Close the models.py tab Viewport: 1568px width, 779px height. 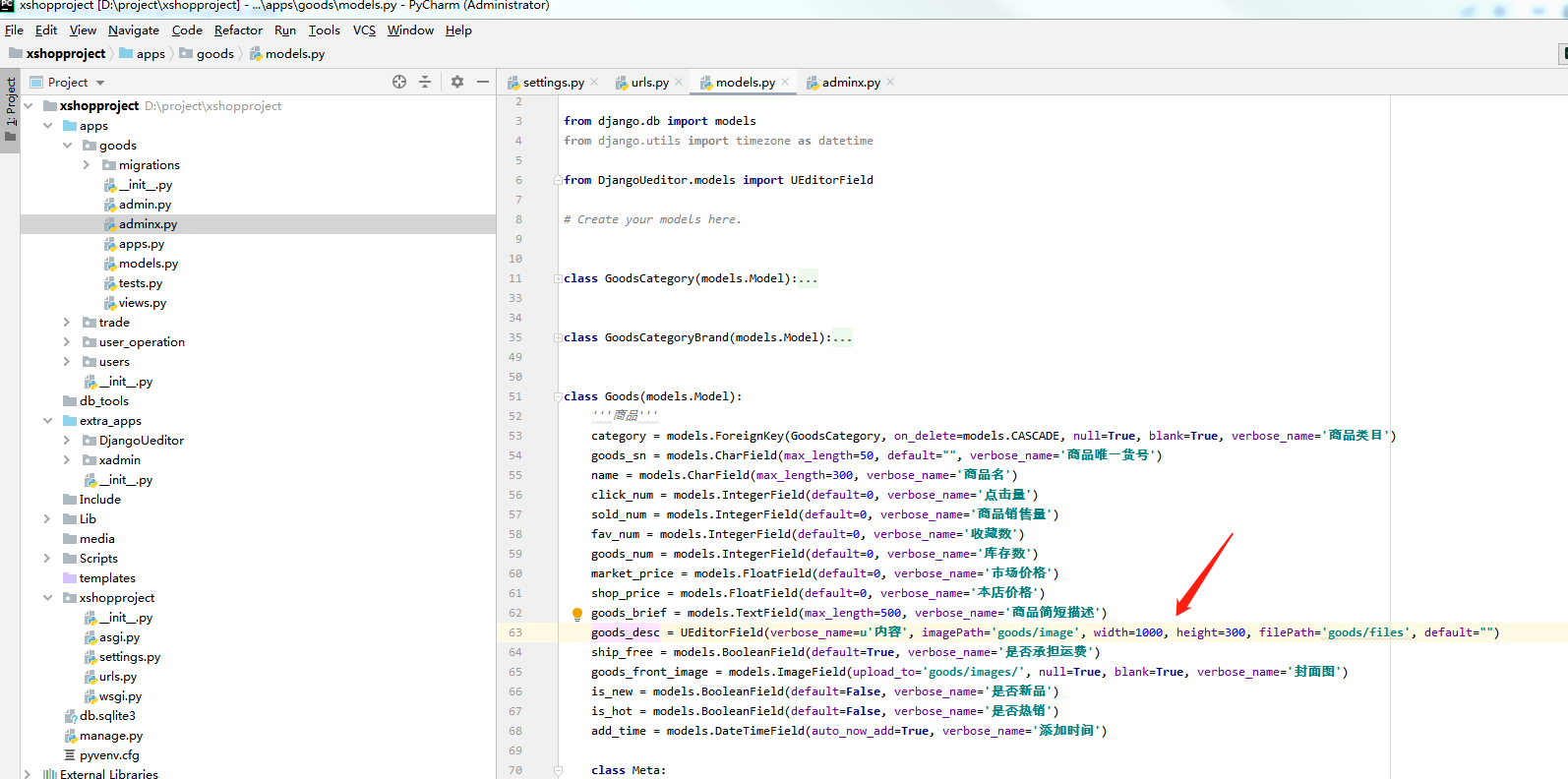tap(785, 82)
